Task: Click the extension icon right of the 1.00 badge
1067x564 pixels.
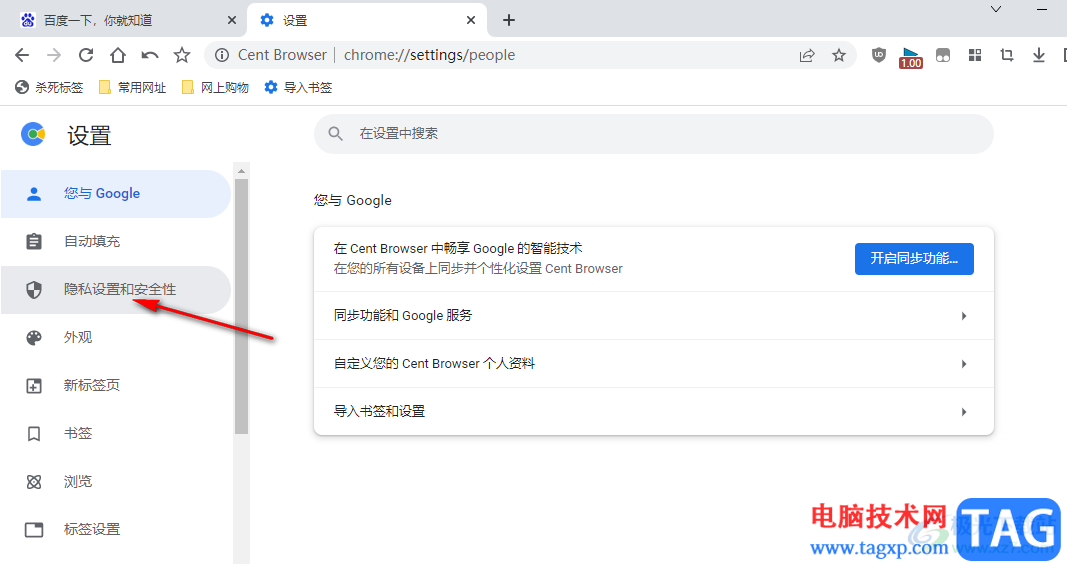Action: pos(942,55)
